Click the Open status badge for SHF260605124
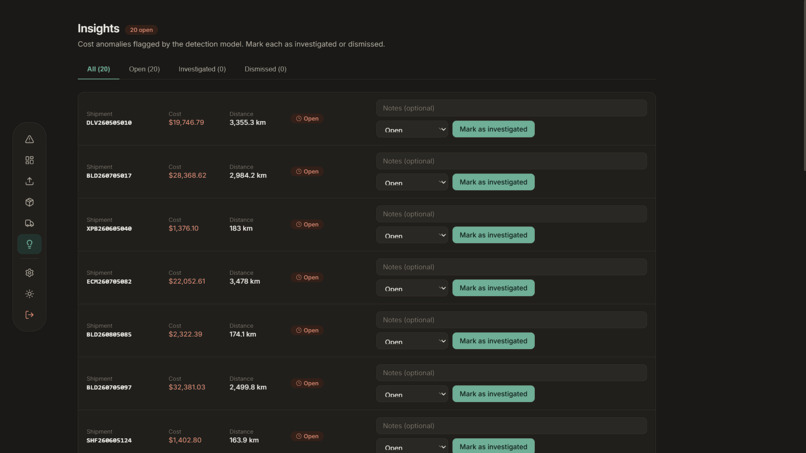This screenshot has width=806, height=453. click(x=307, y=437)
